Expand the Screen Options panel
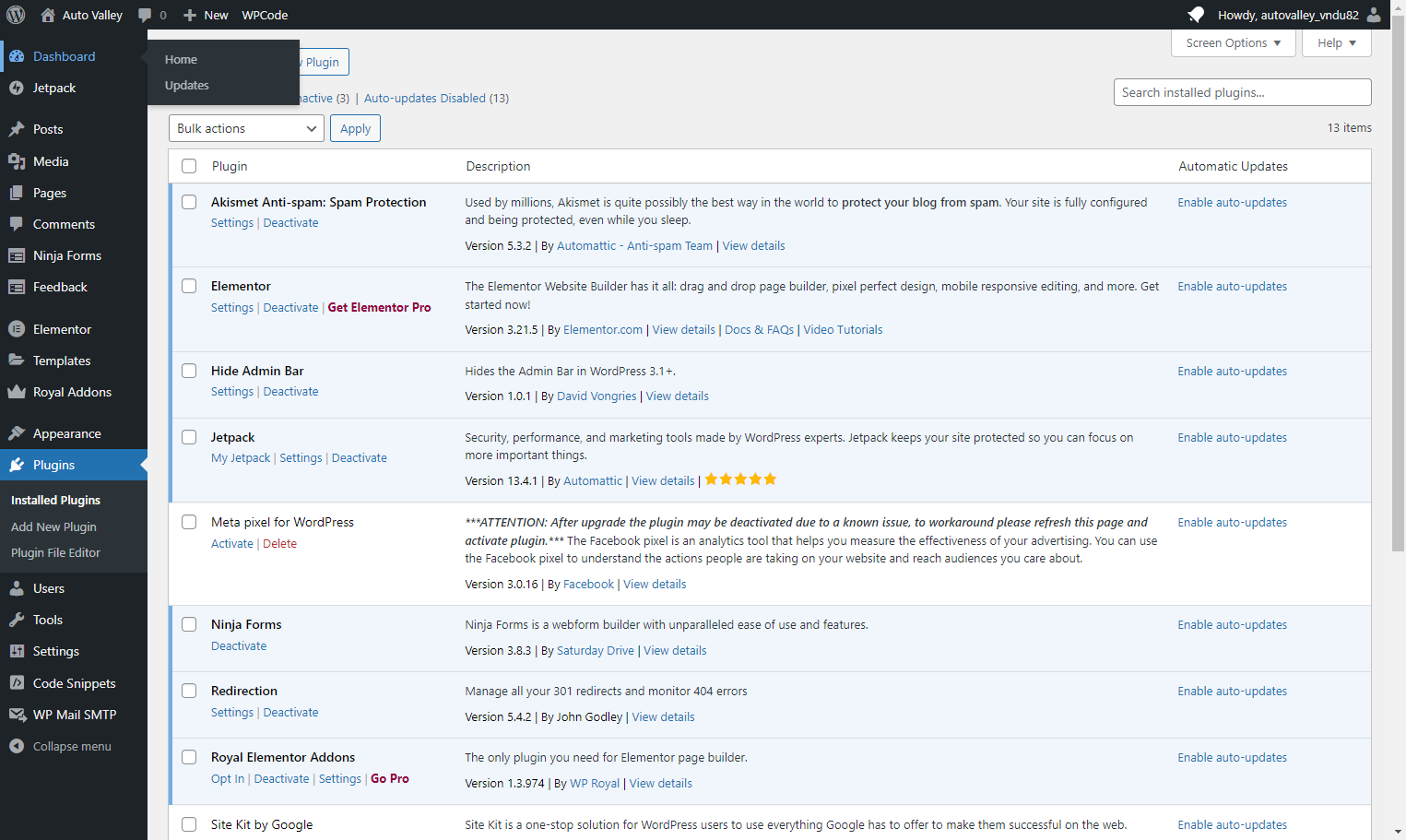1406x840 pixels. (1233, 43)
